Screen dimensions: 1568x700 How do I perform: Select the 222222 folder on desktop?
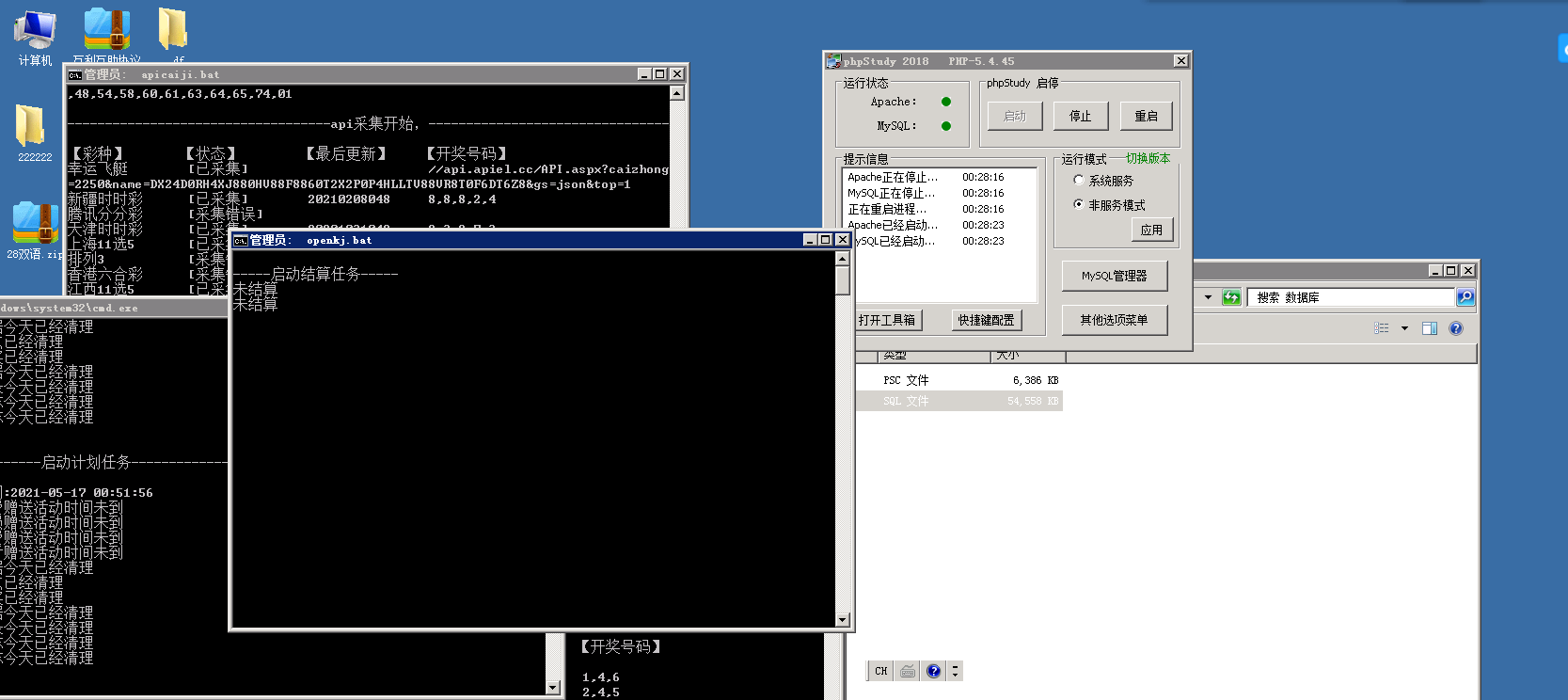point(32,134)
